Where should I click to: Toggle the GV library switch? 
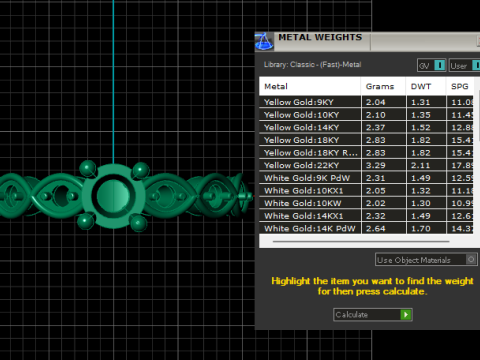pyautogui.click(x=440, y=65)
